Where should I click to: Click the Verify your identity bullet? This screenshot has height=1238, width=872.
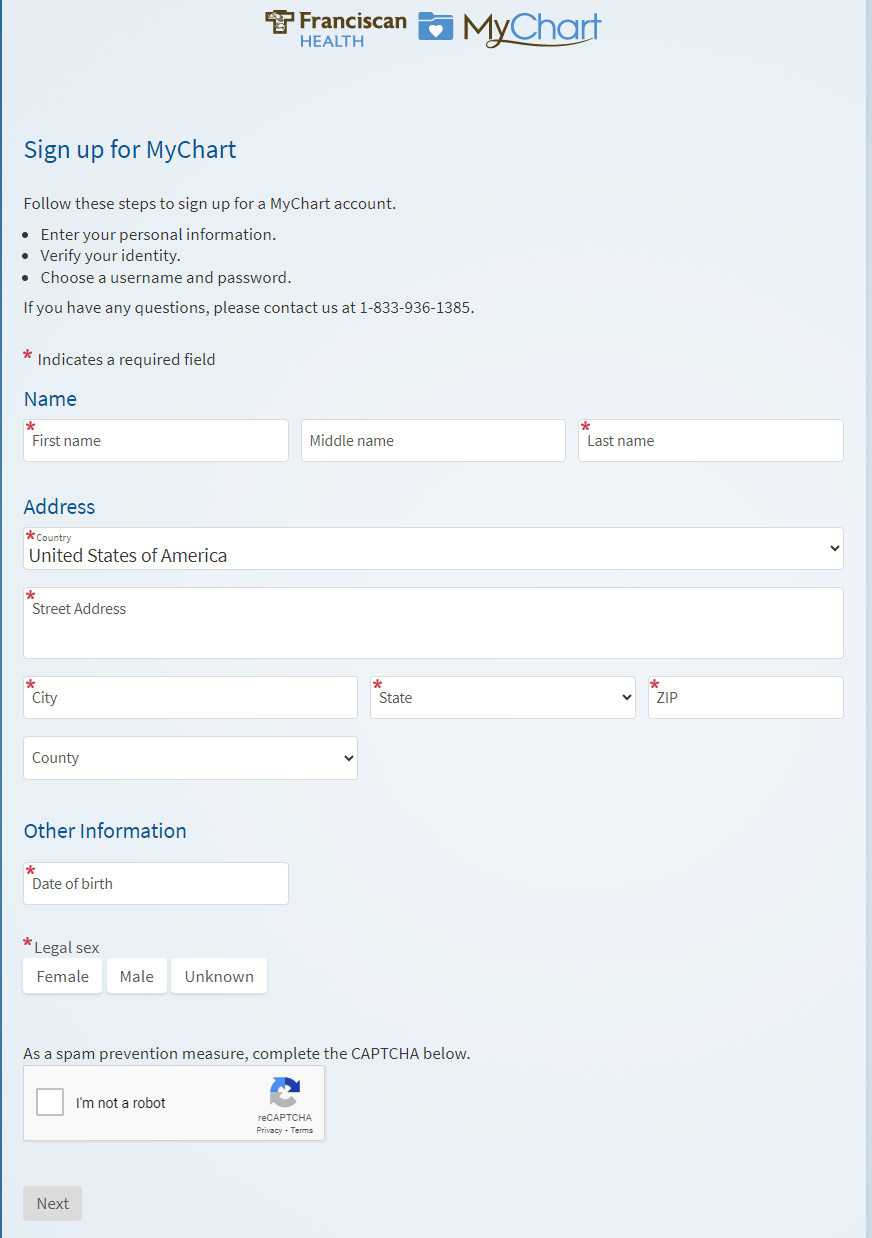(x=110, y=256)
